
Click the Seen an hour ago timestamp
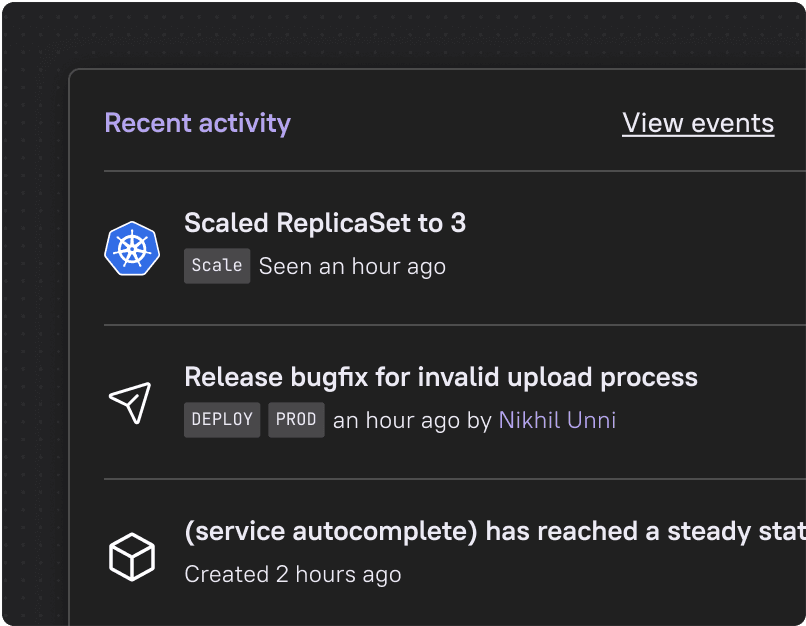pyautogui.click(x=352, y=266)
